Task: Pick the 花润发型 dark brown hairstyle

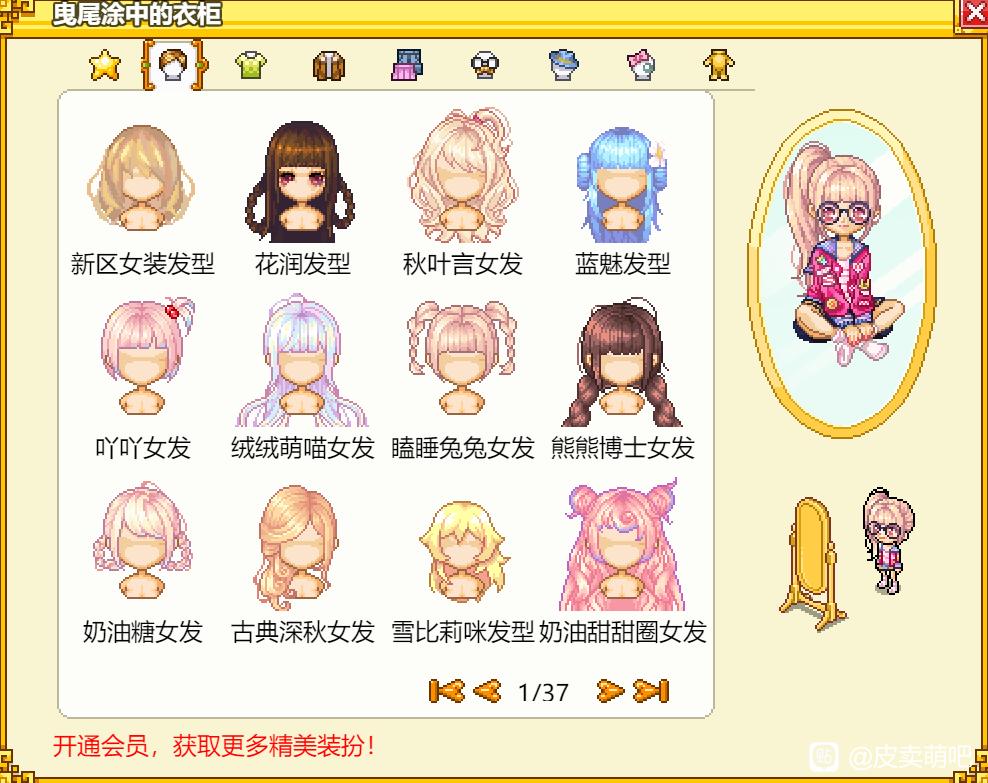Action: [x=301, y=197]
